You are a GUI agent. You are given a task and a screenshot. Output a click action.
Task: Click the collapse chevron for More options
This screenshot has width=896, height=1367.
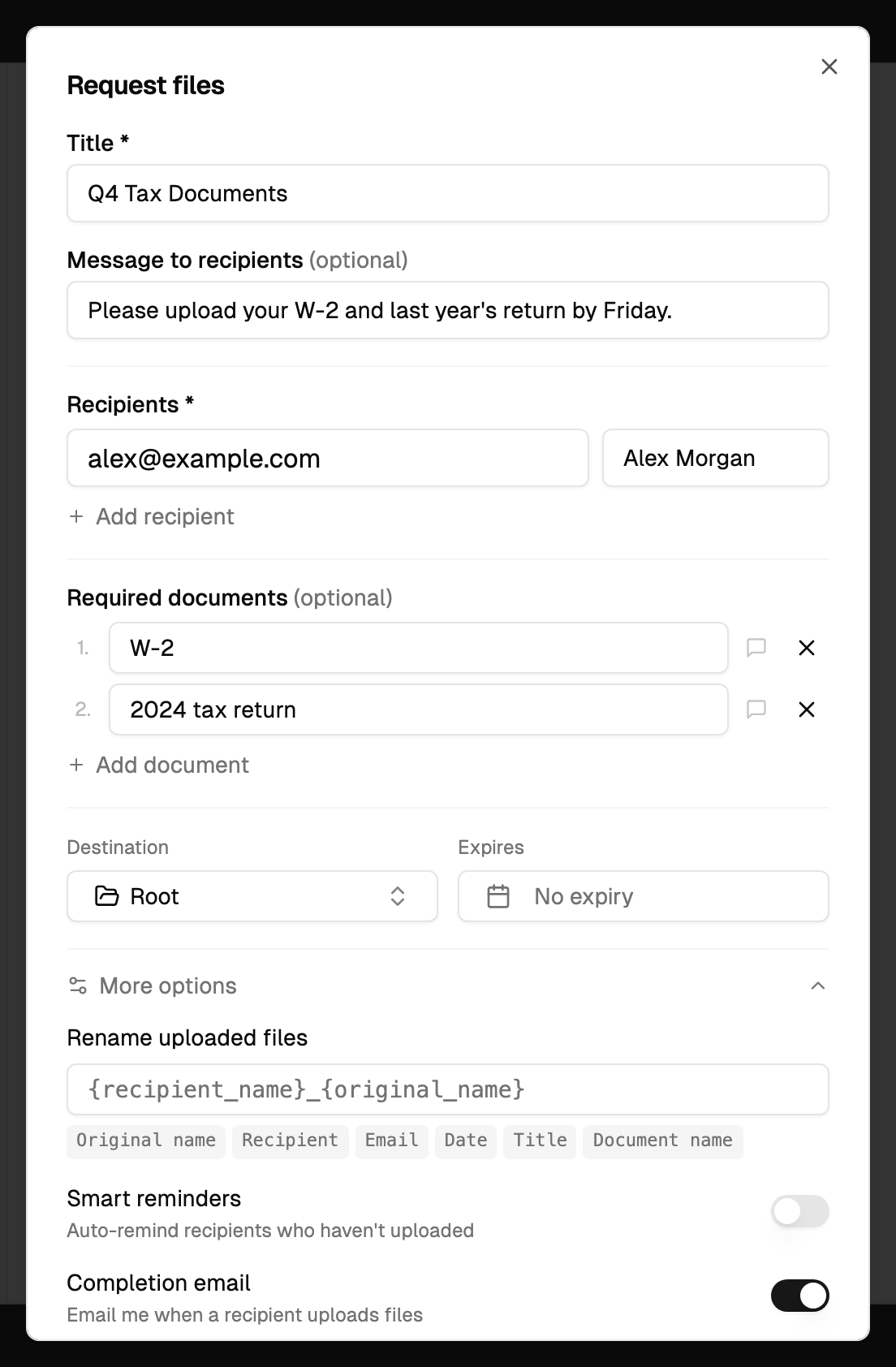coord(818,985)
